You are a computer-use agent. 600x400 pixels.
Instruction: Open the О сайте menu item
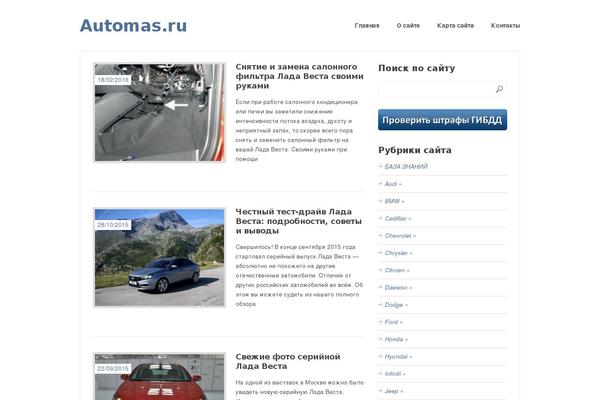coord(408,26)
